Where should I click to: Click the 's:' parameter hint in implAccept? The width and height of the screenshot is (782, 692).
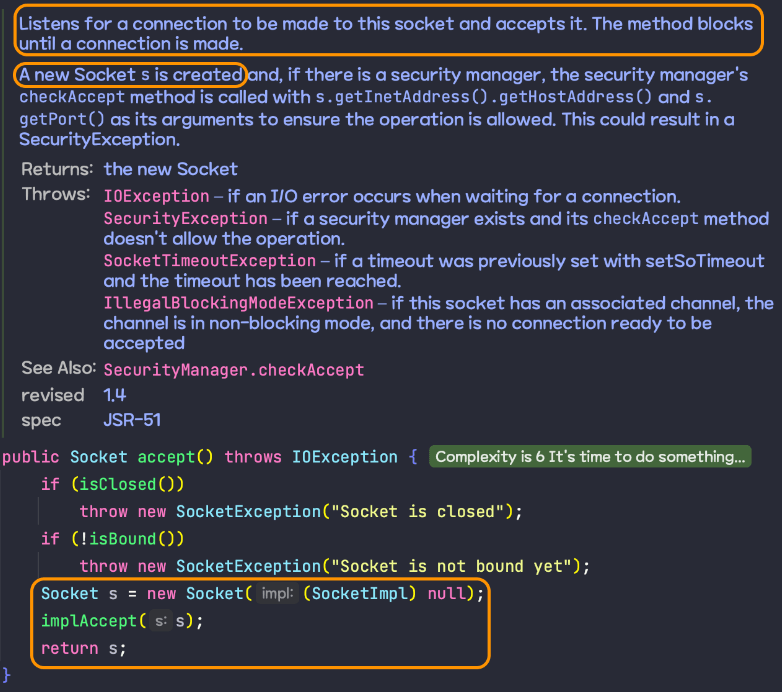(x=160, y=622)
